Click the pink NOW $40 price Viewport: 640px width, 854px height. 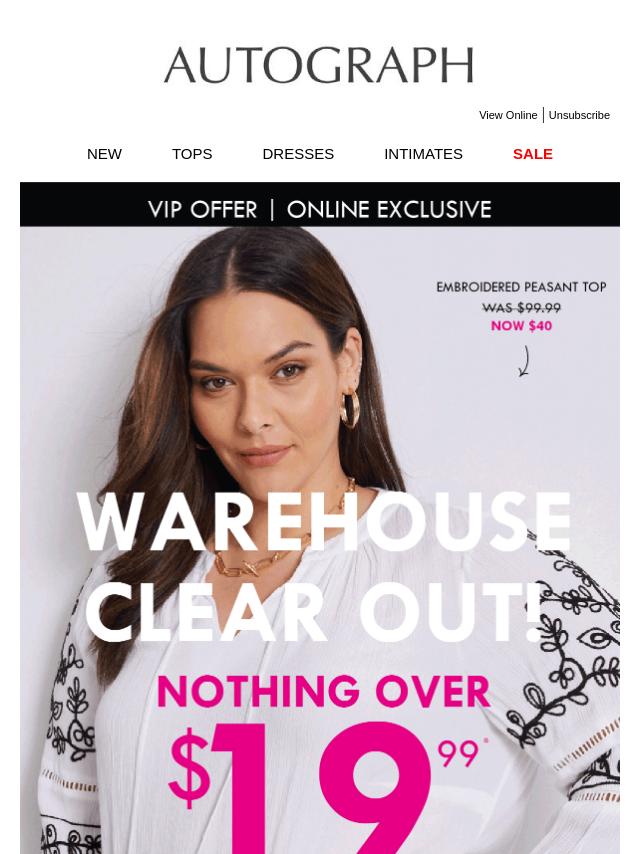click(521, 326)
